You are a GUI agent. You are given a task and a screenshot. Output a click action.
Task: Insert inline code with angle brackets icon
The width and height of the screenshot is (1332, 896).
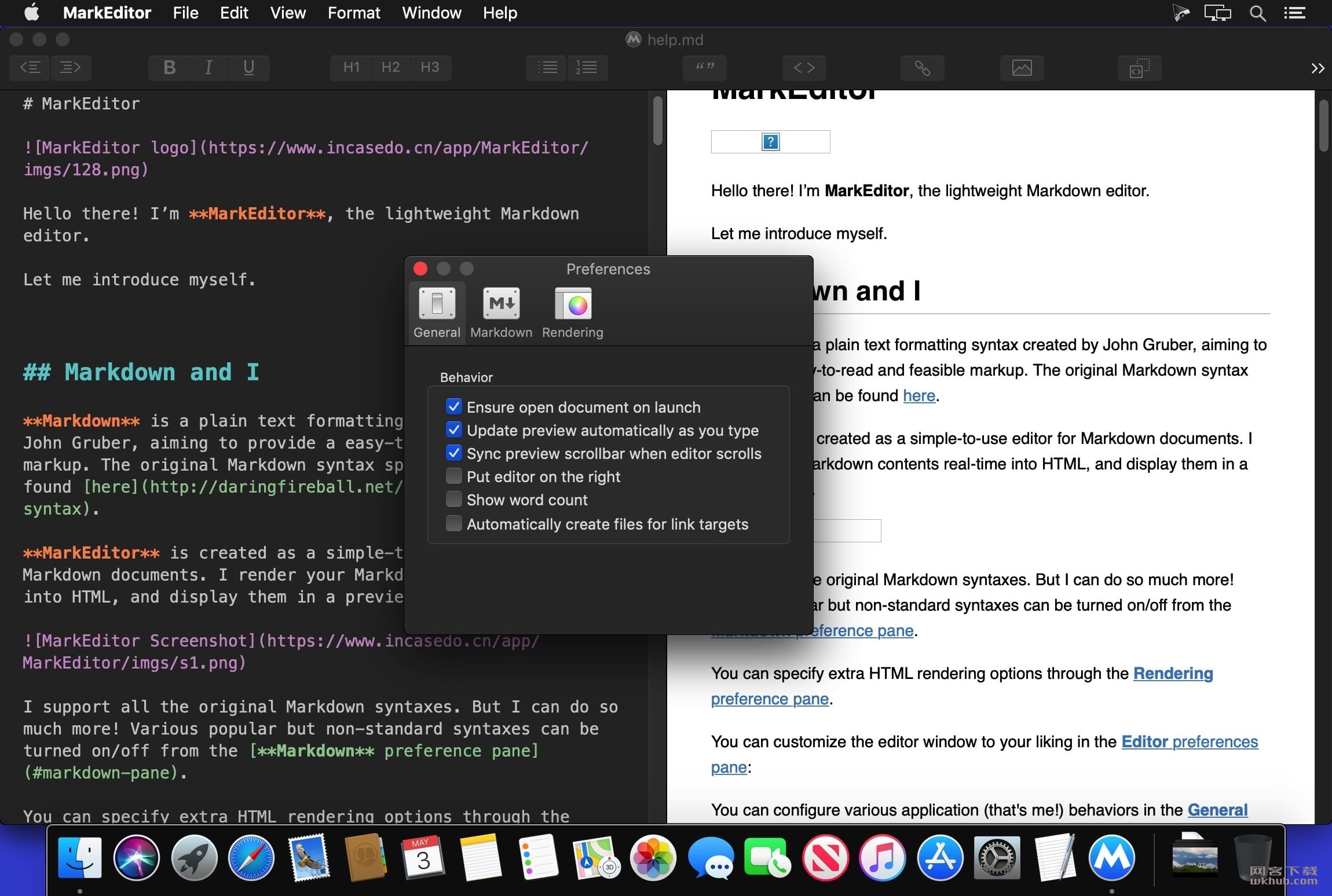coord(804,68)
